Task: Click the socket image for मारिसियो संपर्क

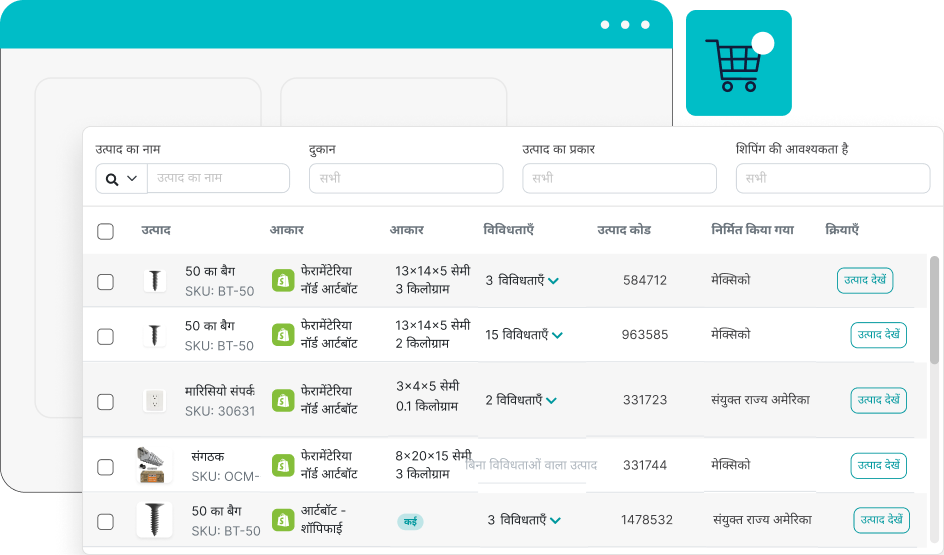Action: click(x=154, y=401)
